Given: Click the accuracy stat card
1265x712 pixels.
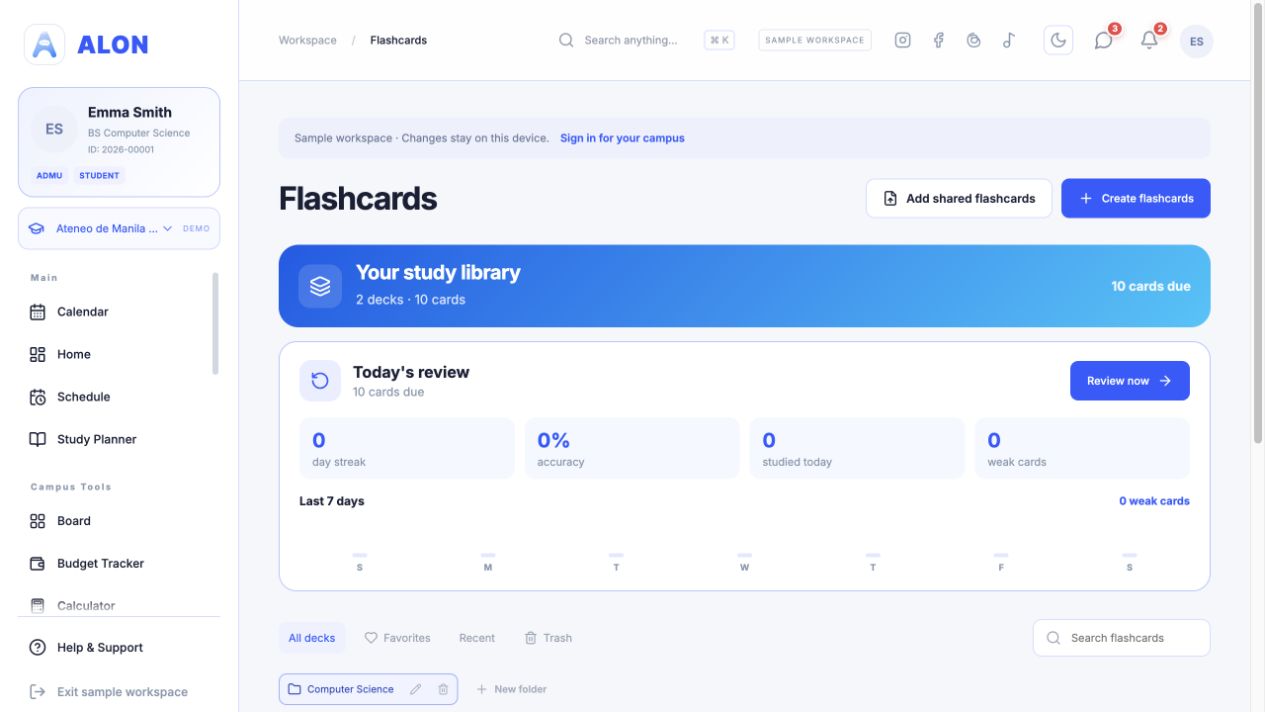Looking at the screenshot, I should [632, 448].
